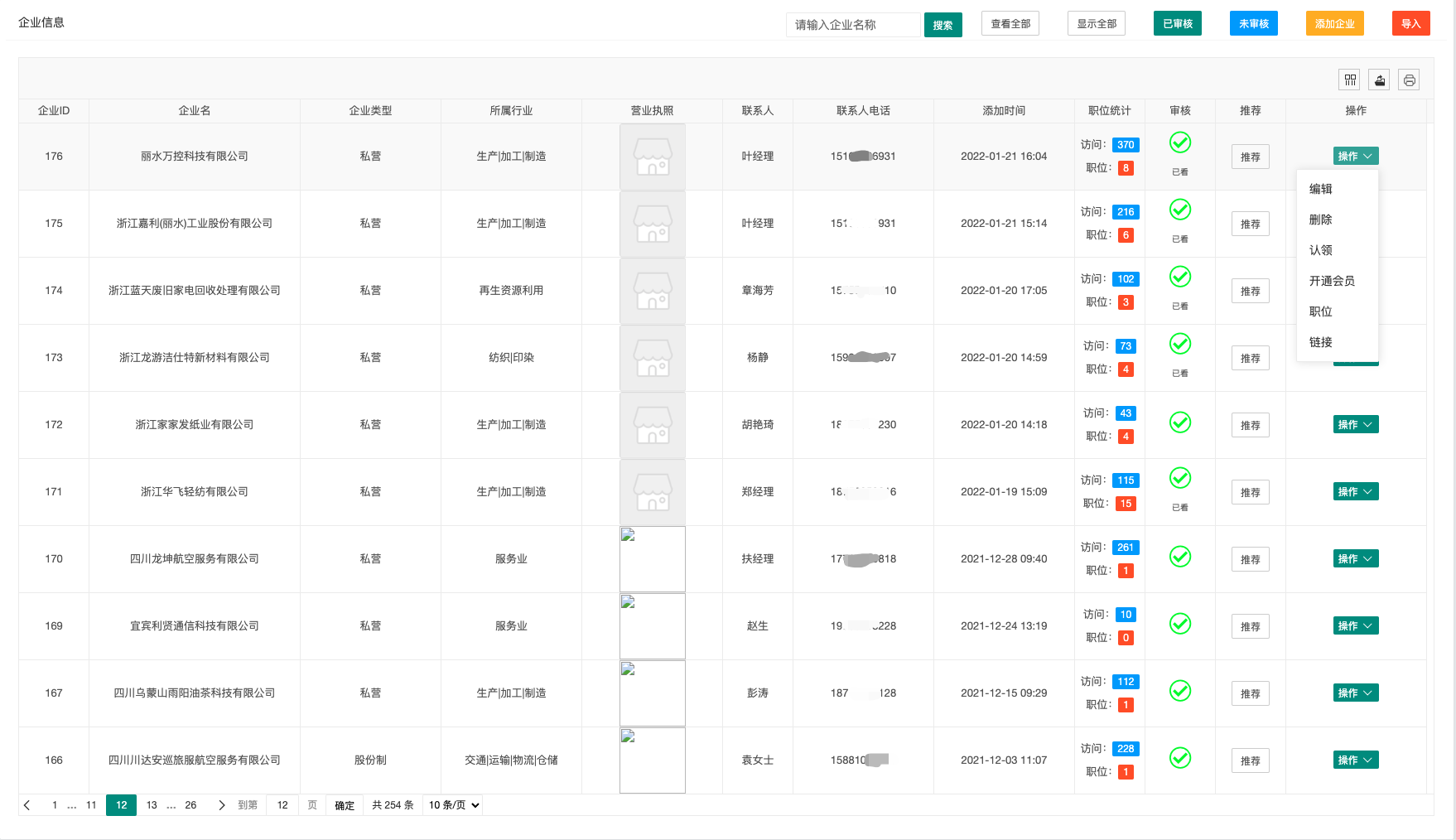
Task: Open 操作 dropdown for company 171
Action: (1356, 491)
